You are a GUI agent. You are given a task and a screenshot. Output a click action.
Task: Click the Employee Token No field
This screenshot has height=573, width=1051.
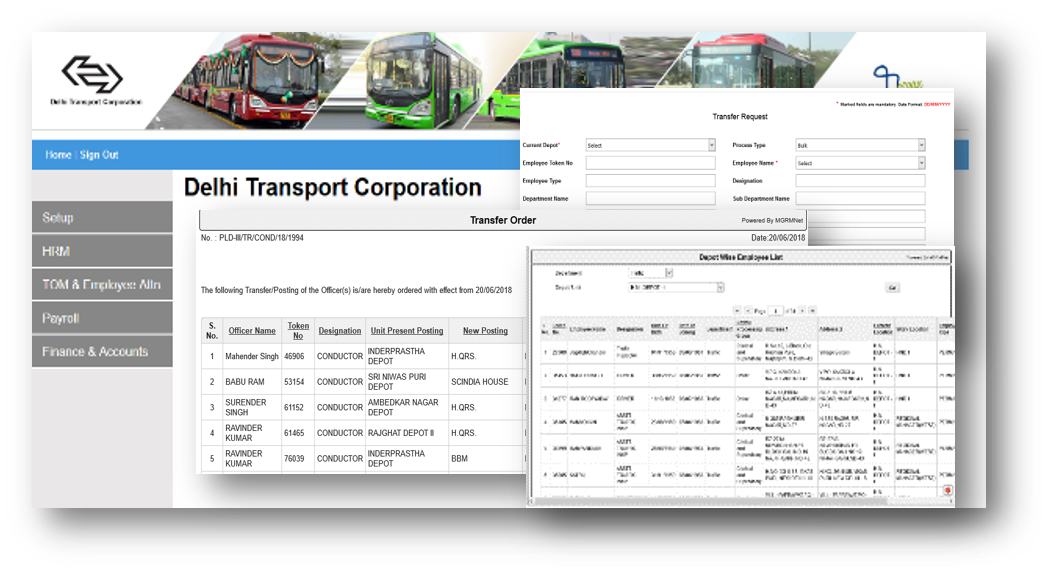(x=650, y=163)
